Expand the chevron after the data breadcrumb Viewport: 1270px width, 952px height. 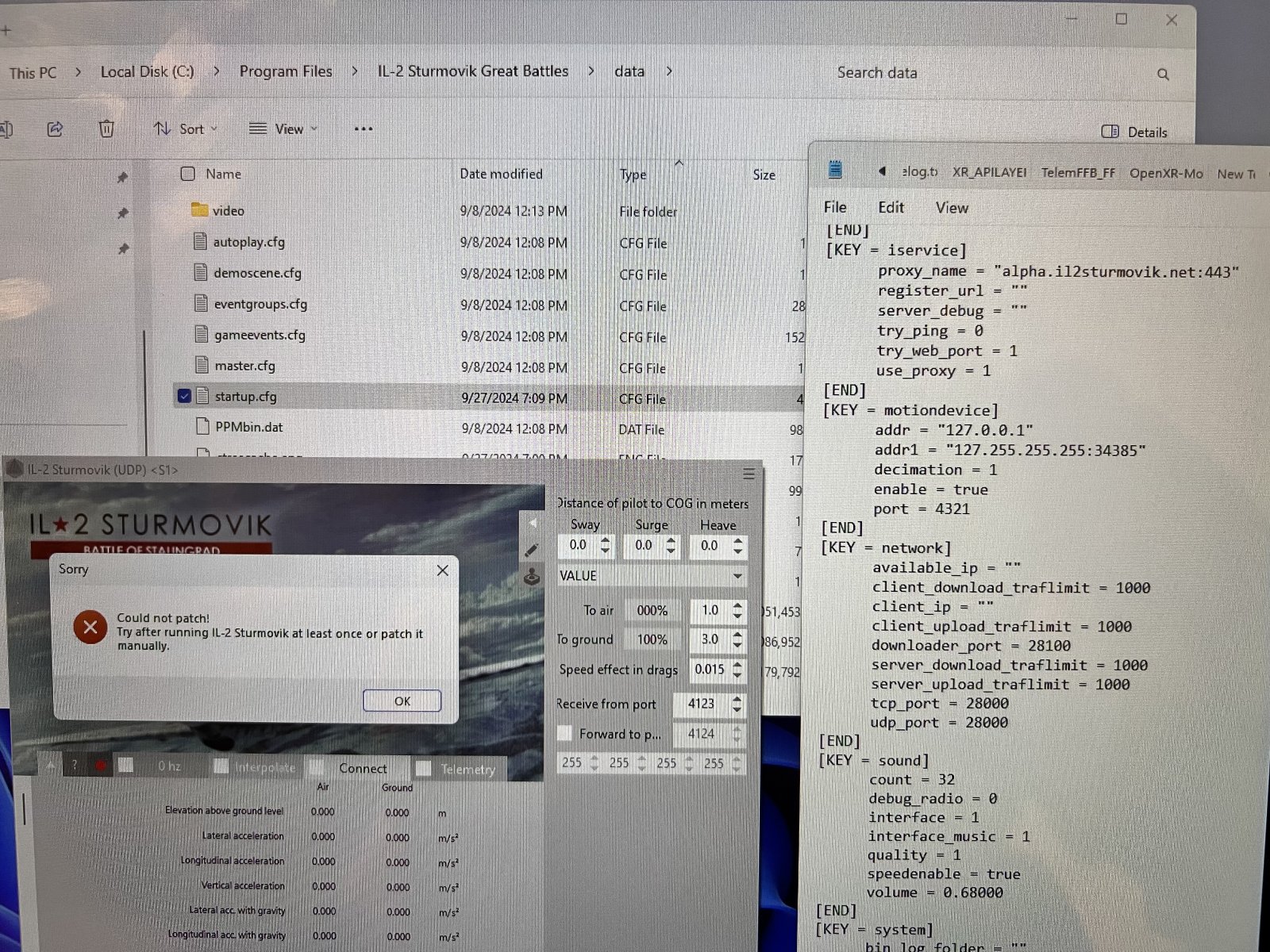(x=669, y=71)
